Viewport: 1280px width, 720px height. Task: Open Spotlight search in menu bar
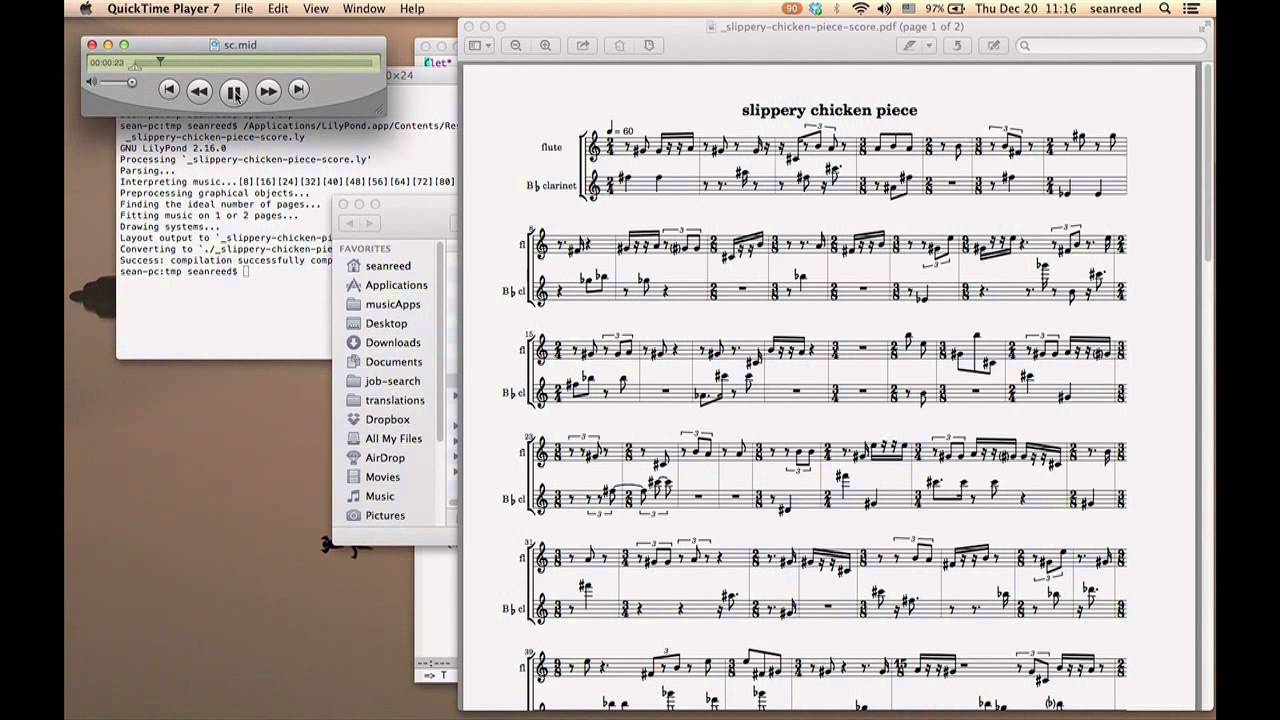click(1165, 8)
